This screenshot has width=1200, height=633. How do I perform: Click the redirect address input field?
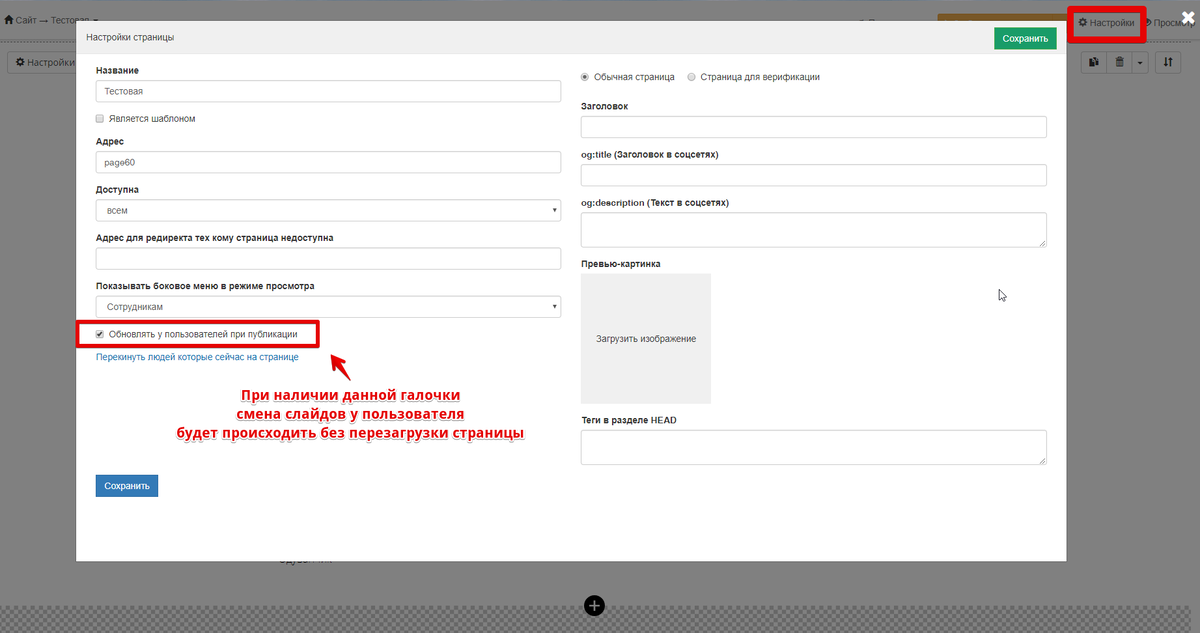click(328, 258)
